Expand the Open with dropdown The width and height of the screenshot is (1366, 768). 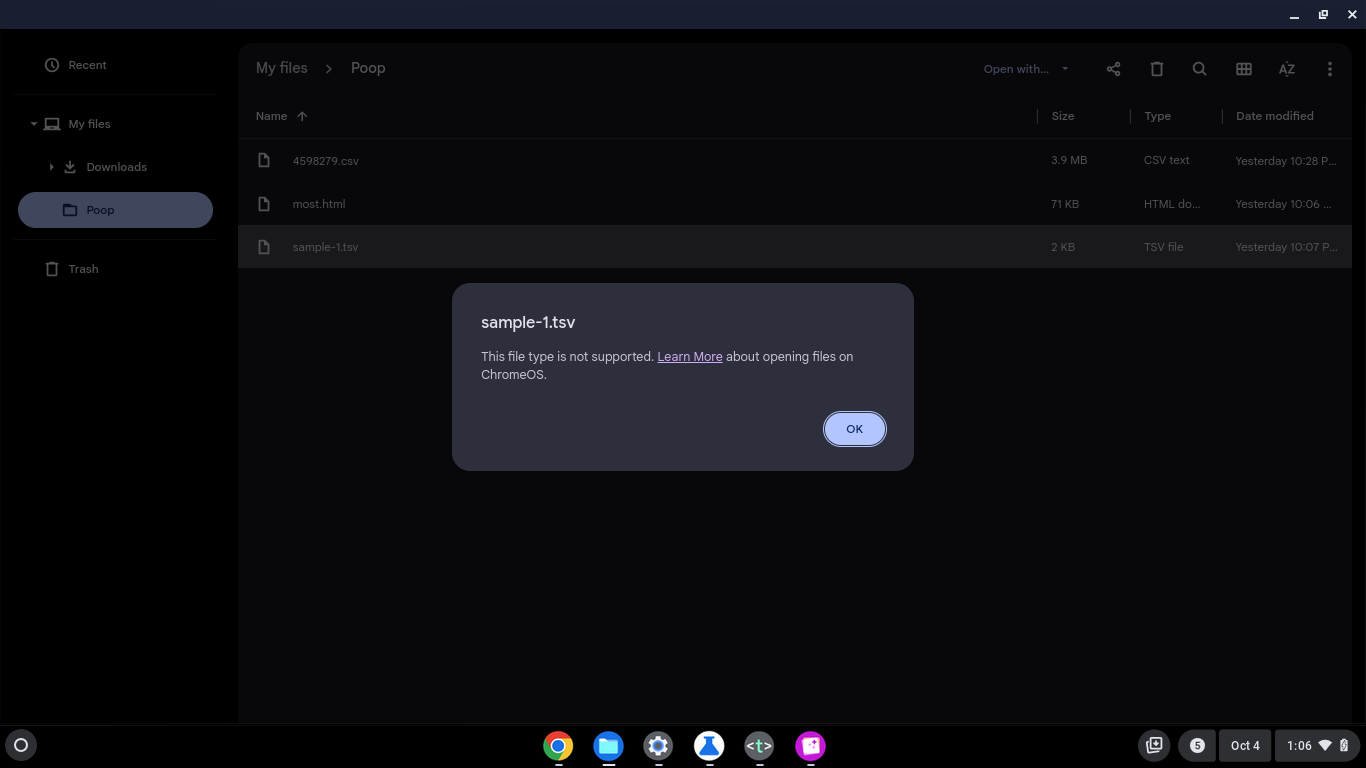[1025, 69]
